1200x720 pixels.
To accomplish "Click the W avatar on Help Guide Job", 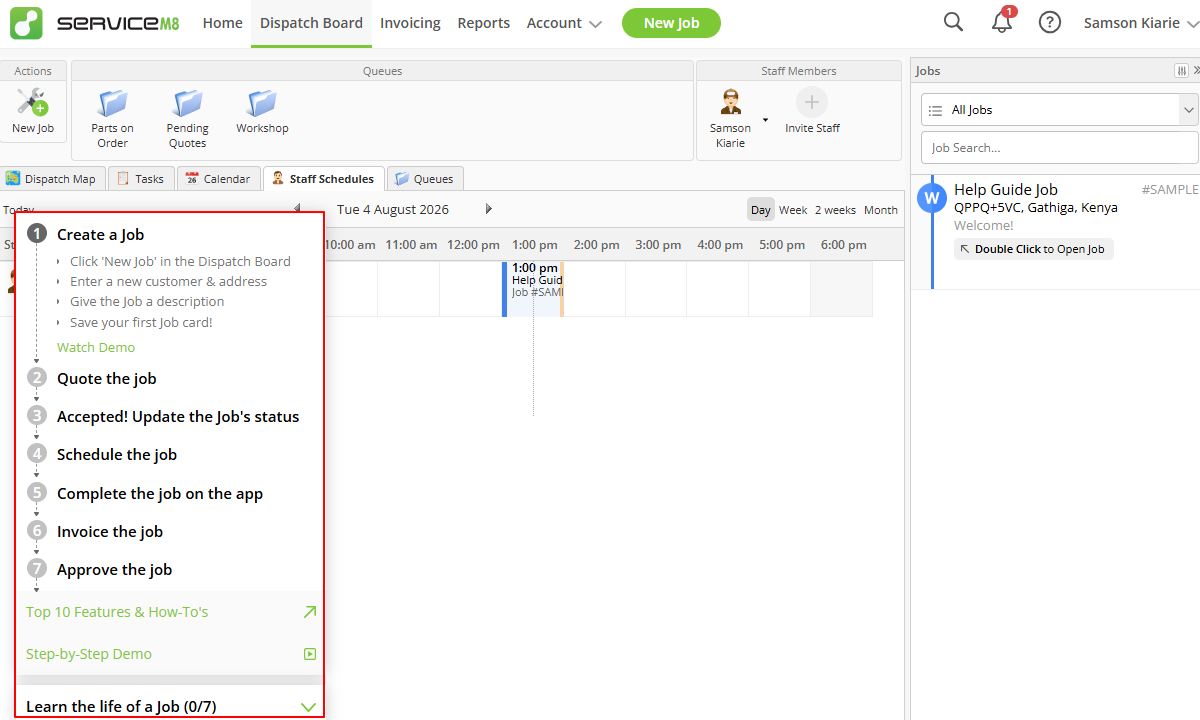I will point(932,198).
